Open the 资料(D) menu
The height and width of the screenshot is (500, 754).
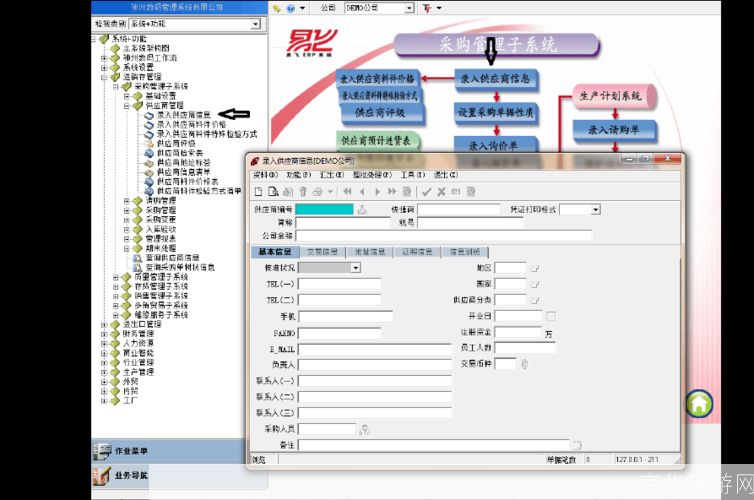point(265,175)
